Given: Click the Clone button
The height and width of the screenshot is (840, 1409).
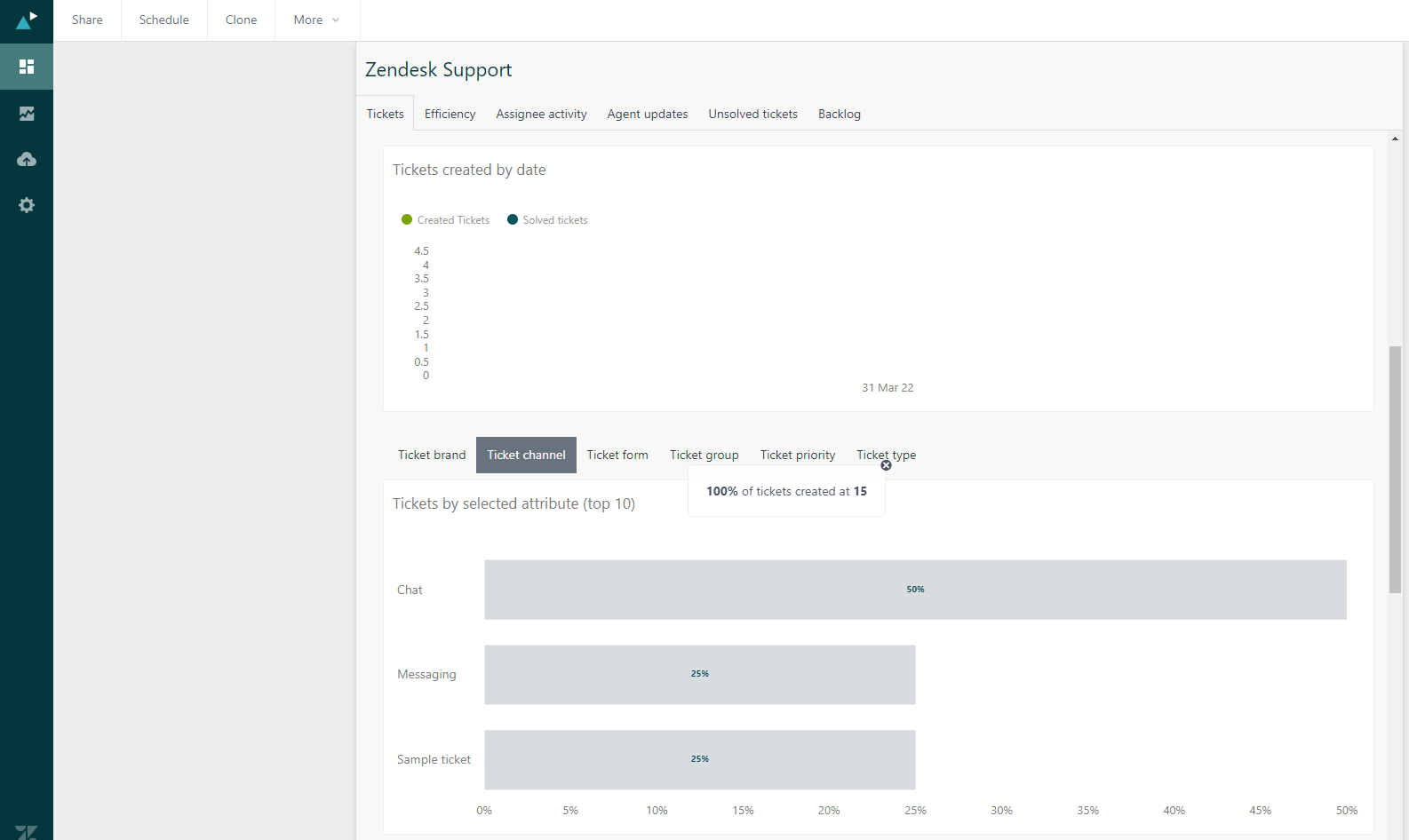Looking at the screenshot, I should tap(242, 20).
